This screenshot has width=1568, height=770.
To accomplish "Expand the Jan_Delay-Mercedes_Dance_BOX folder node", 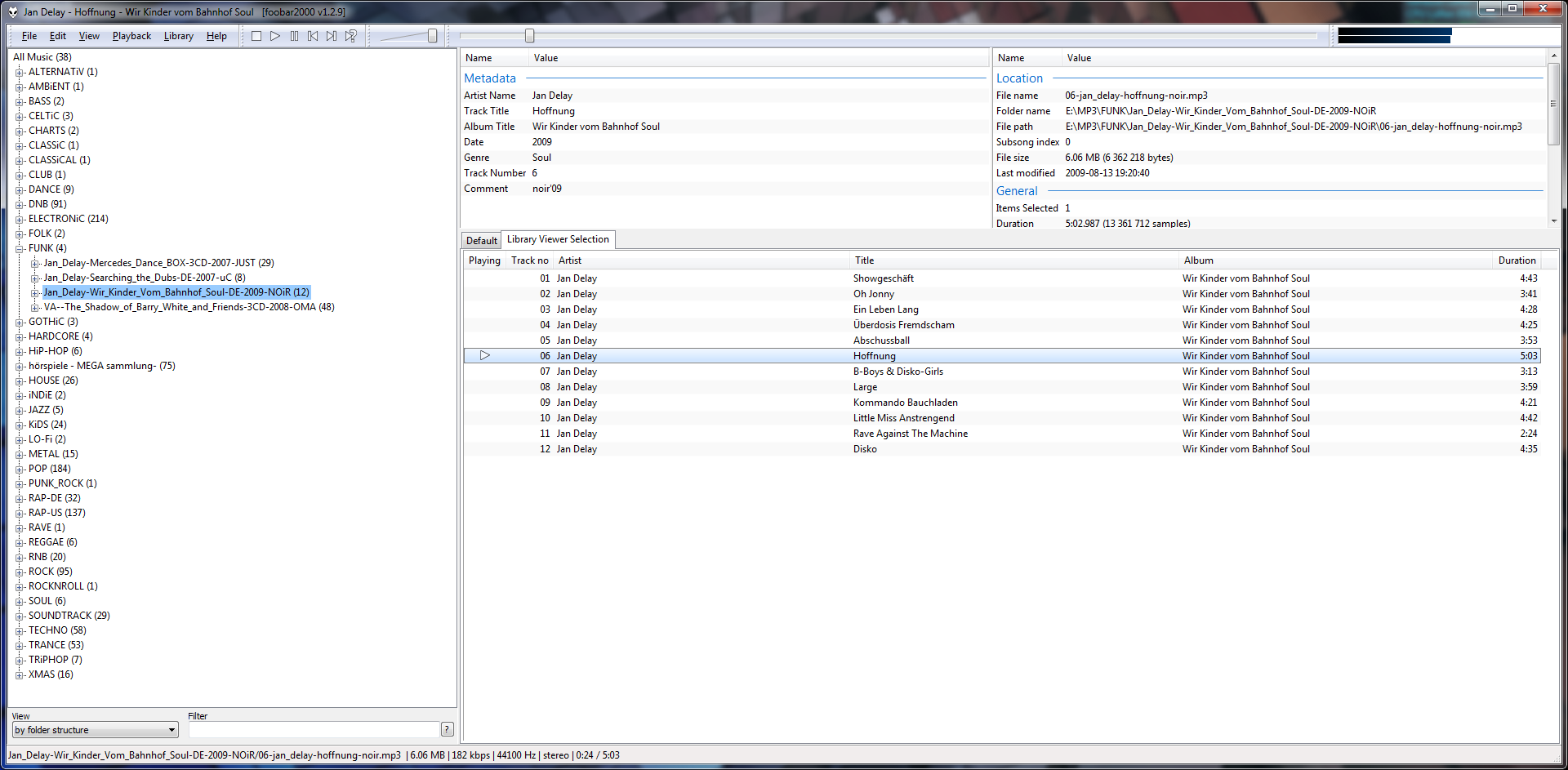I will [35, 263].
